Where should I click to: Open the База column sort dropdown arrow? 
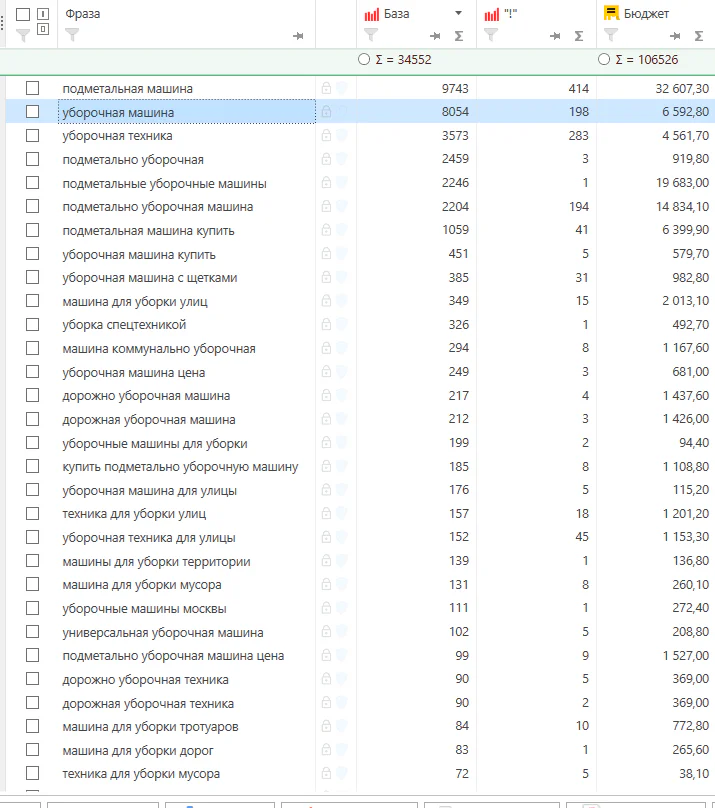[458, 13]
